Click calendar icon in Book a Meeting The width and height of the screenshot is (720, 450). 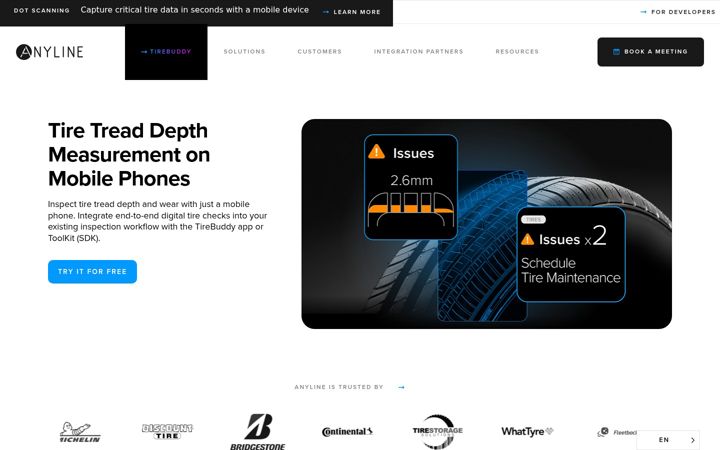[x=616, y=52]
